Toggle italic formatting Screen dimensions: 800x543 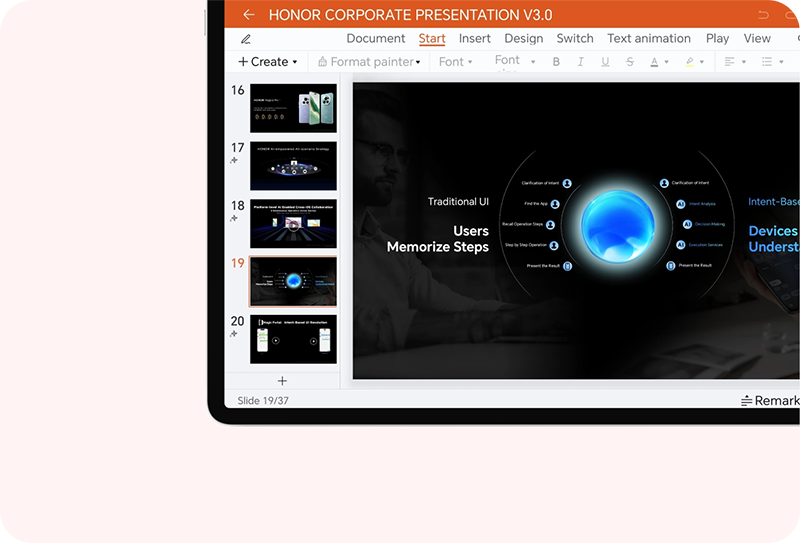coord(581,62)
